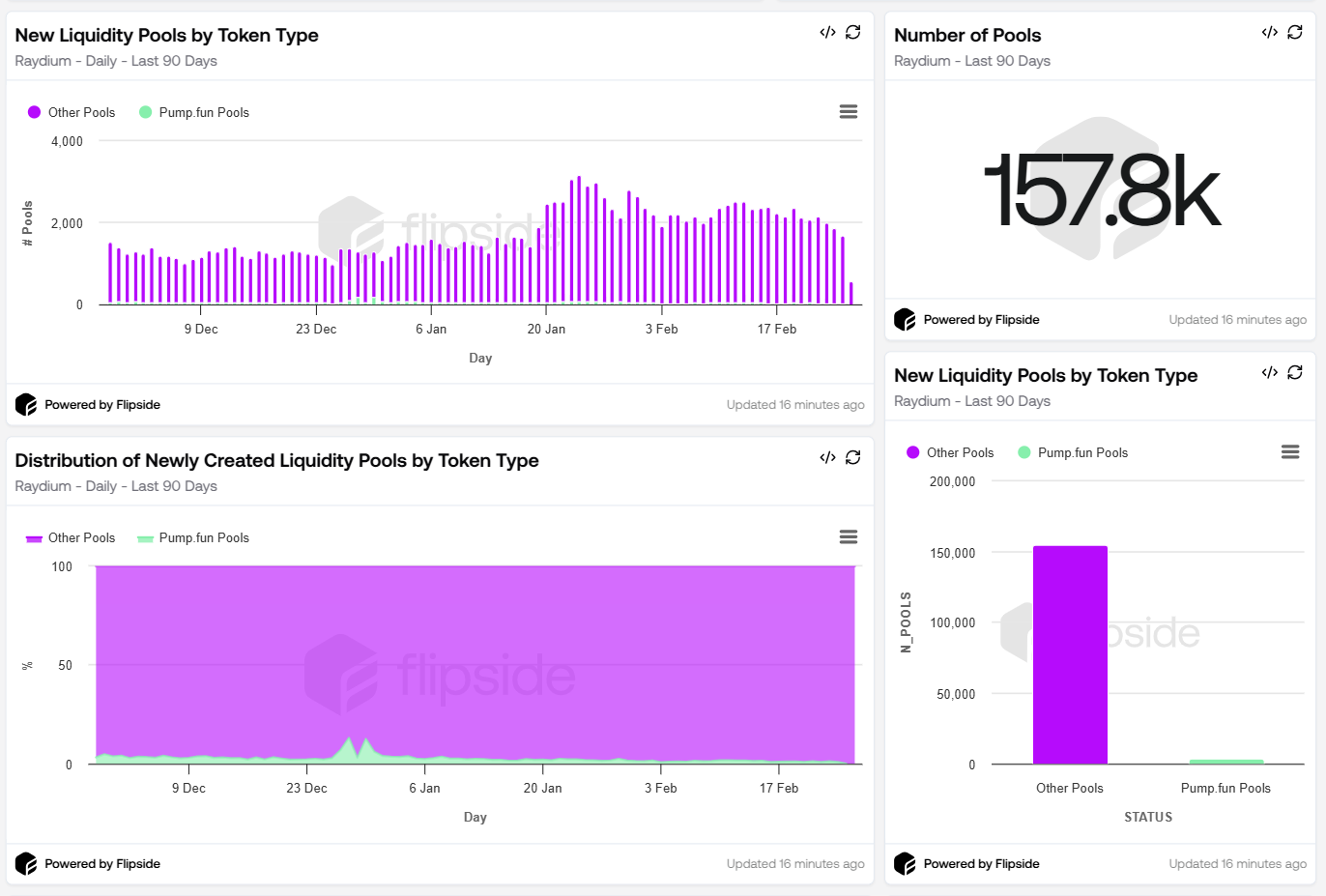Refresh the daily New Liquidity Pools chart
Screen dimensions: 1326x896
pyautogui.click(x=853, y=32)
